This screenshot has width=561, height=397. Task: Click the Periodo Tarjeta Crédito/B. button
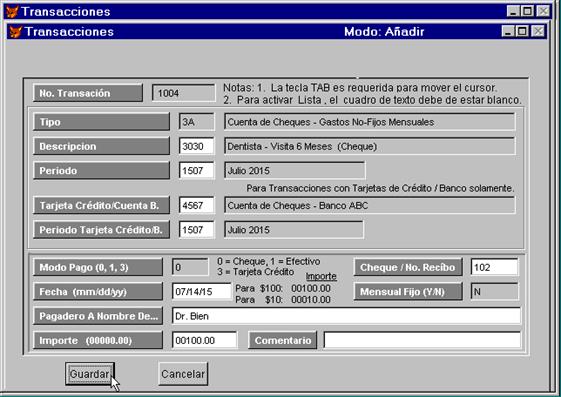(101, 230)
